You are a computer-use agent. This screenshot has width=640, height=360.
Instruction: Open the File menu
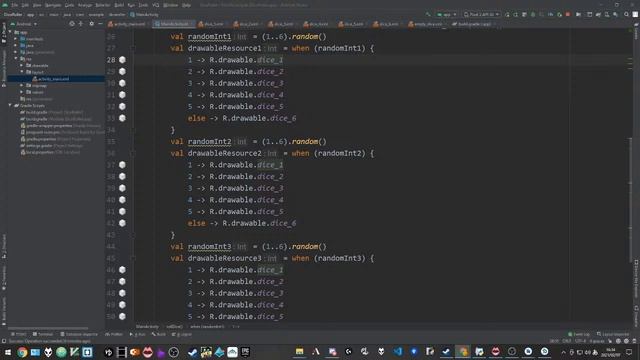tap(15, 5)
